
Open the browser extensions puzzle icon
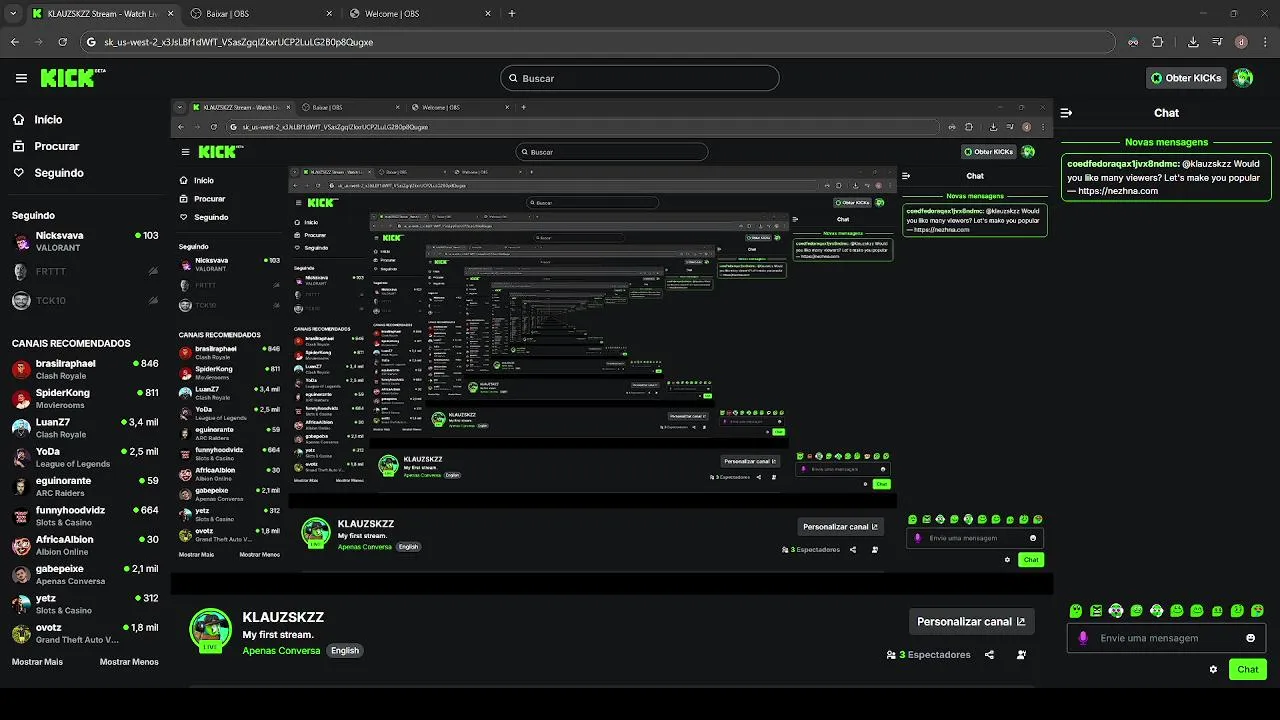tap(1158, 42)
